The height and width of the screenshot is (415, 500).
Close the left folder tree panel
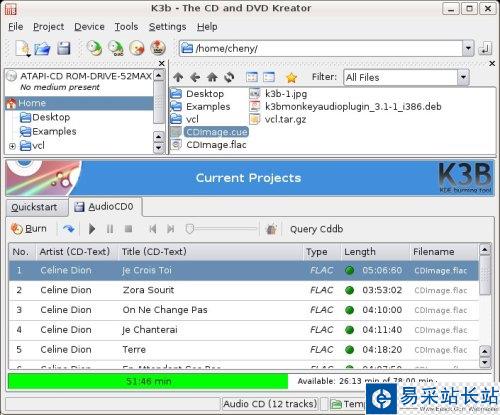coord(161,63)
